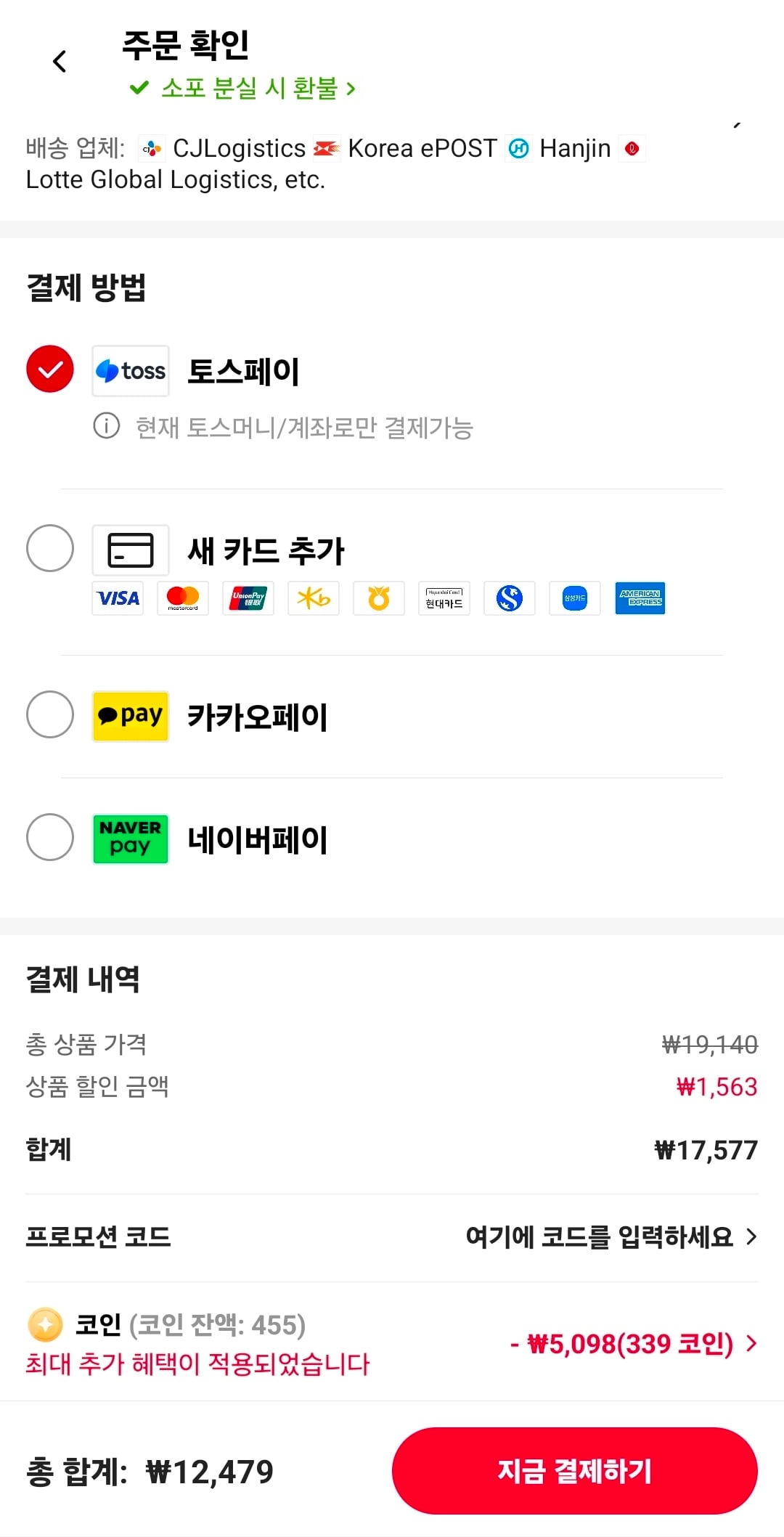784x1537 pixels.
Task: Tap the gold coin icon
Action: coord(45,1325)
